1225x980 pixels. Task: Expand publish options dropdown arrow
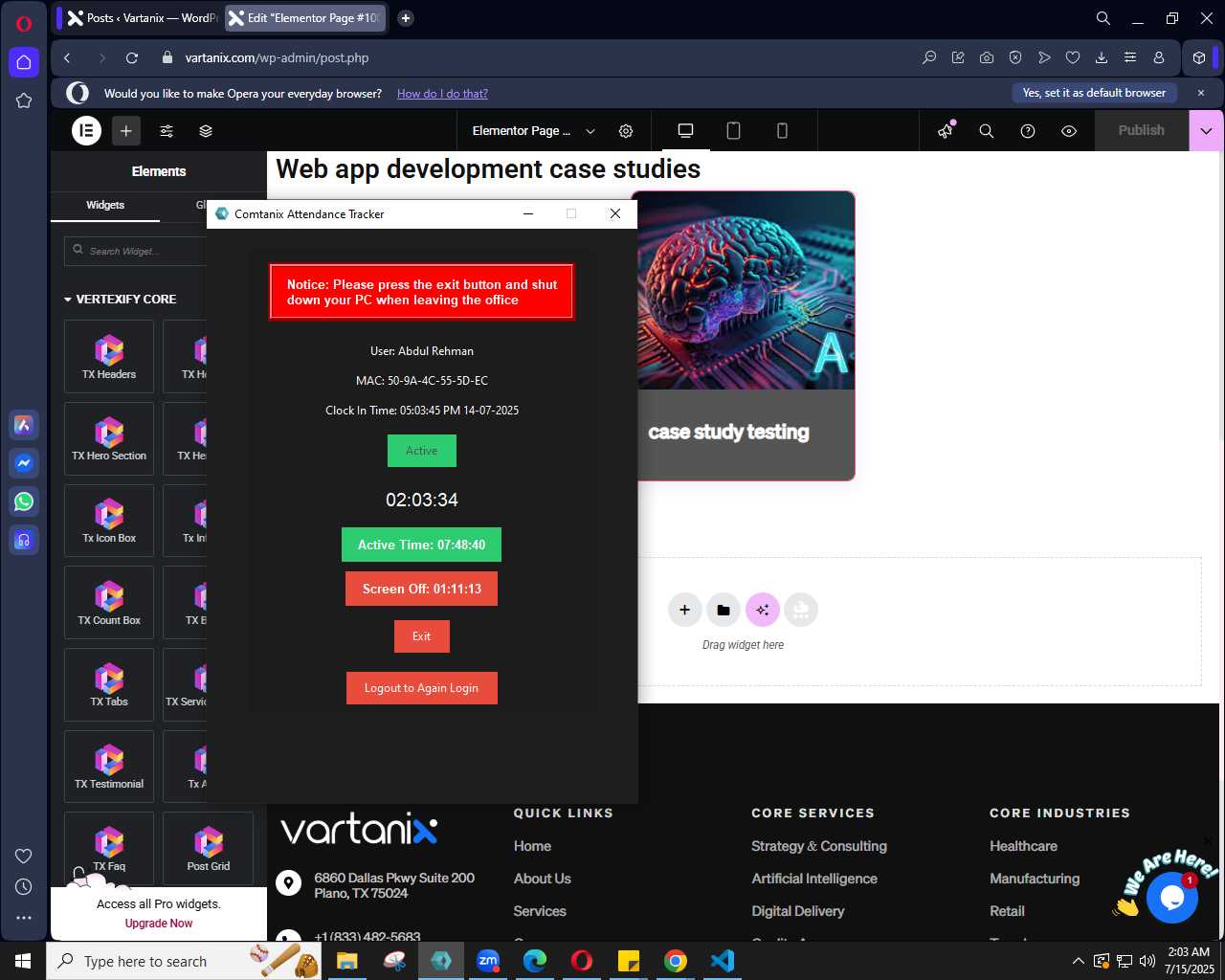coord(1206,131)
